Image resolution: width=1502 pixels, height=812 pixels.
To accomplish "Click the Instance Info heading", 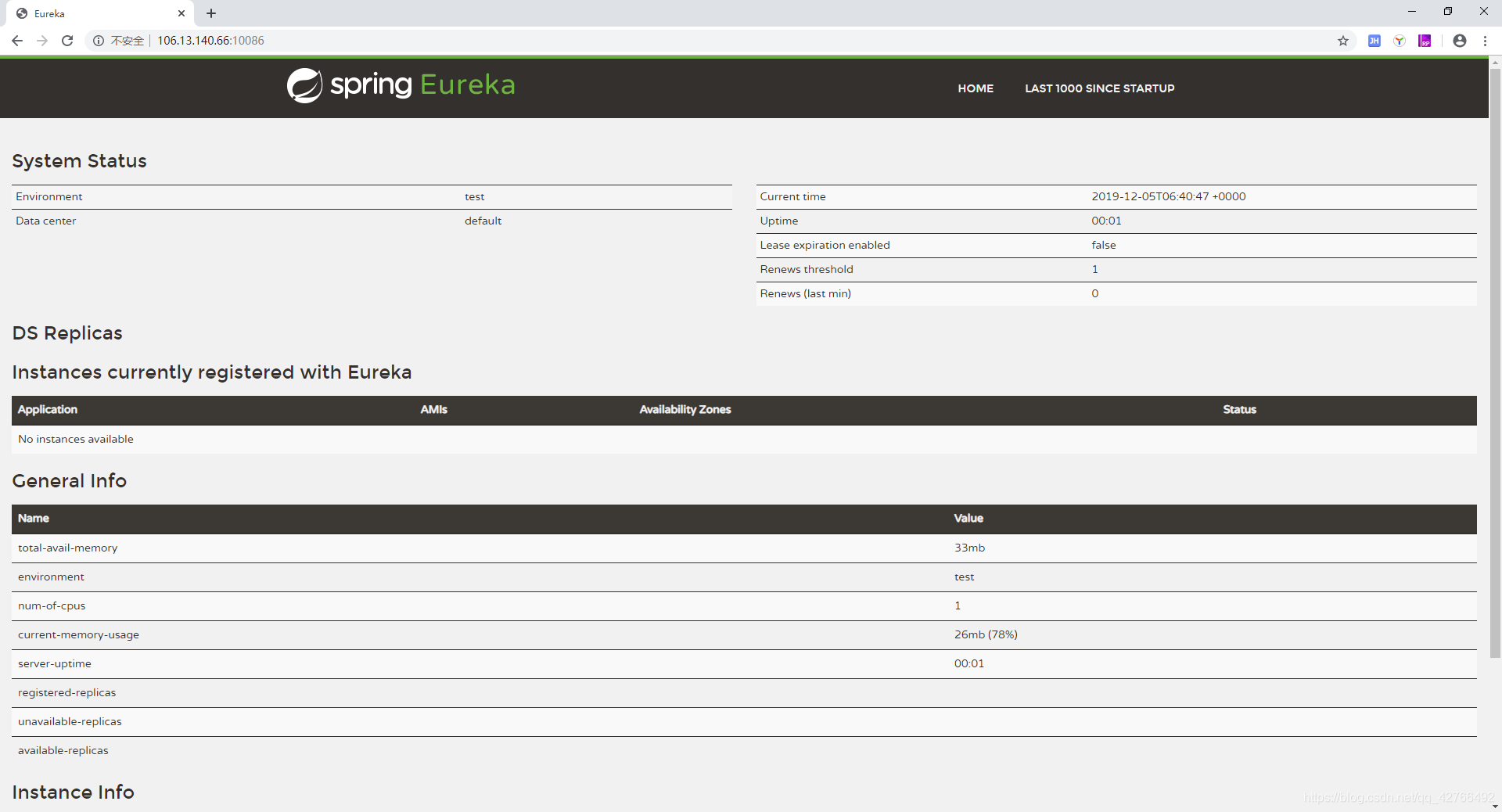I will (73, 792).
